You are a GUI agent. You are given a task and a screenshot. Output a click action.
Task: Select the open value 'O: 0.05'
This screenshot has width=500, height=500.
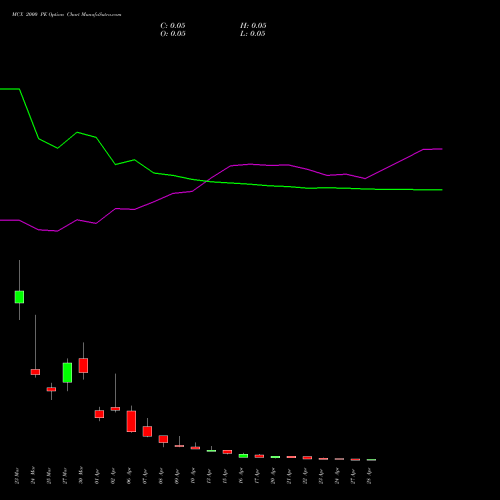pyautogui.click(x=173, y=34)
